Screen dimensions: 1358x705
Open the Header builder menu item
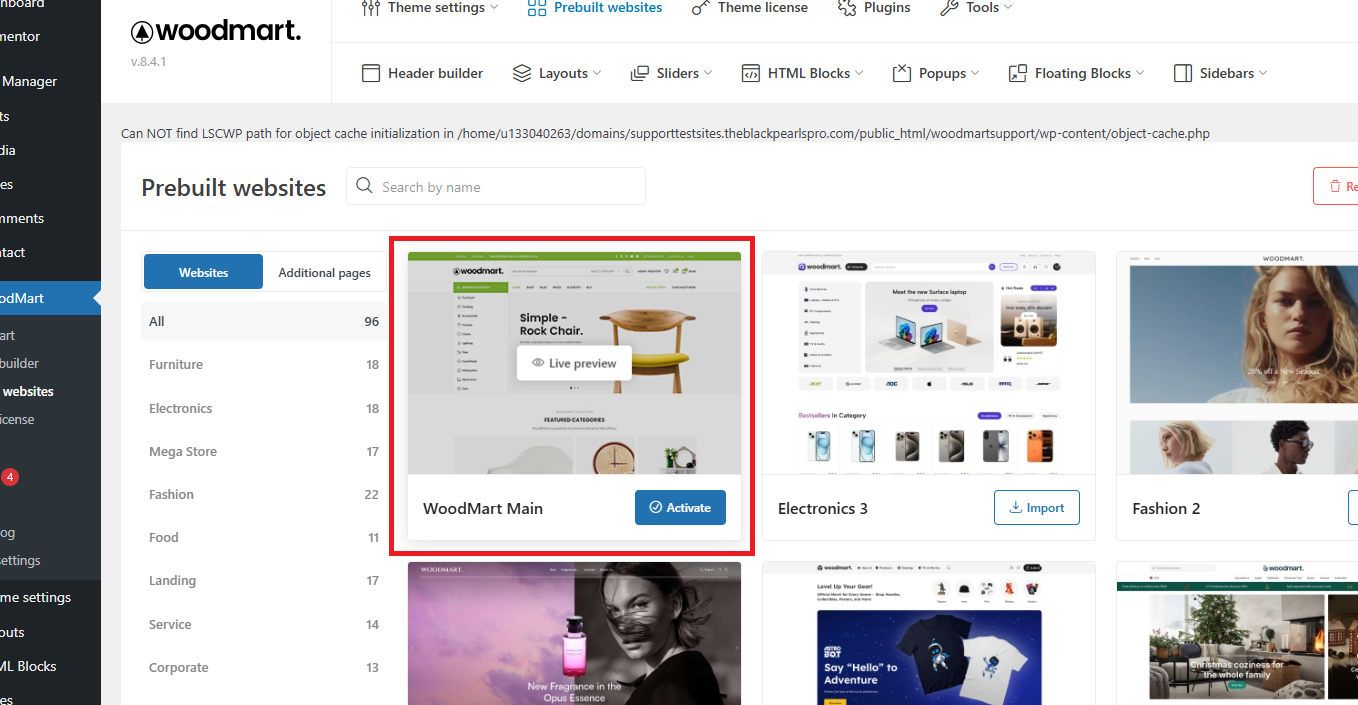(422, 73)
